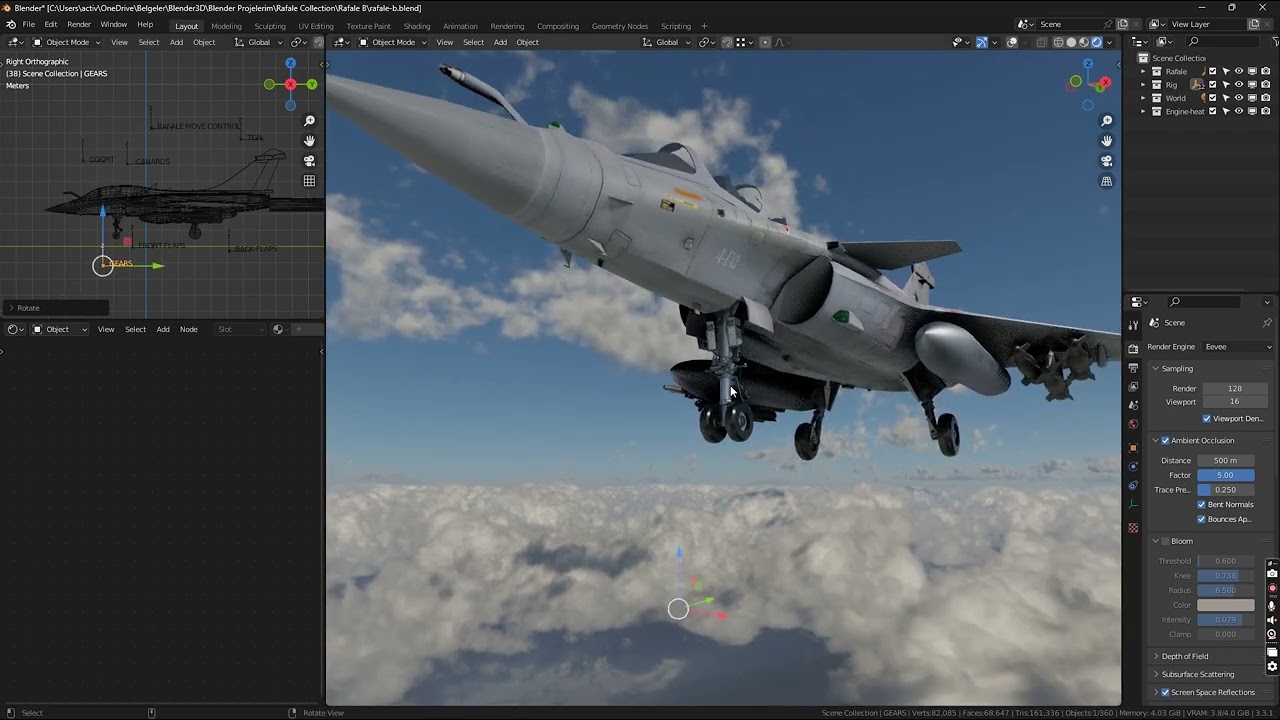Toggle gizmo display button in main viewport header
Screen dimensions: 1280x720
coord(981,42)
